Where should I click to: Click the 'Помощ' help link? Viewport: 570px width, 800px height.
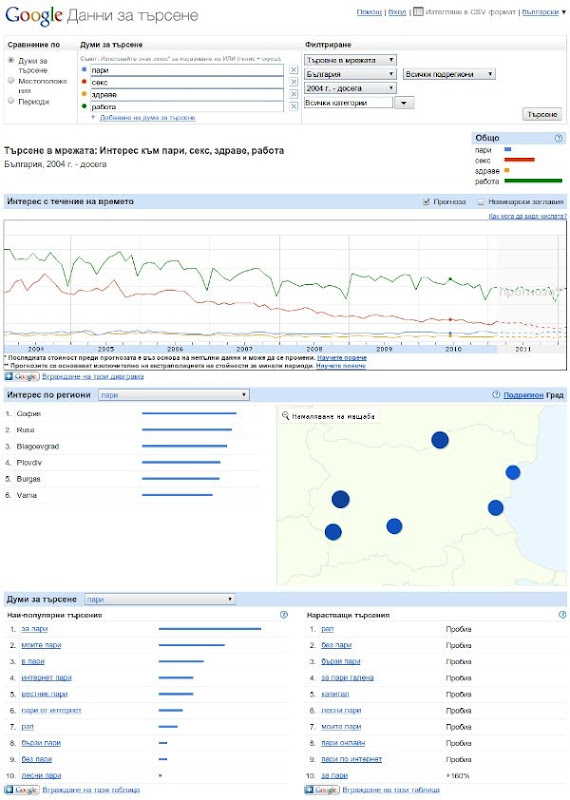click(x=369, y=12)
